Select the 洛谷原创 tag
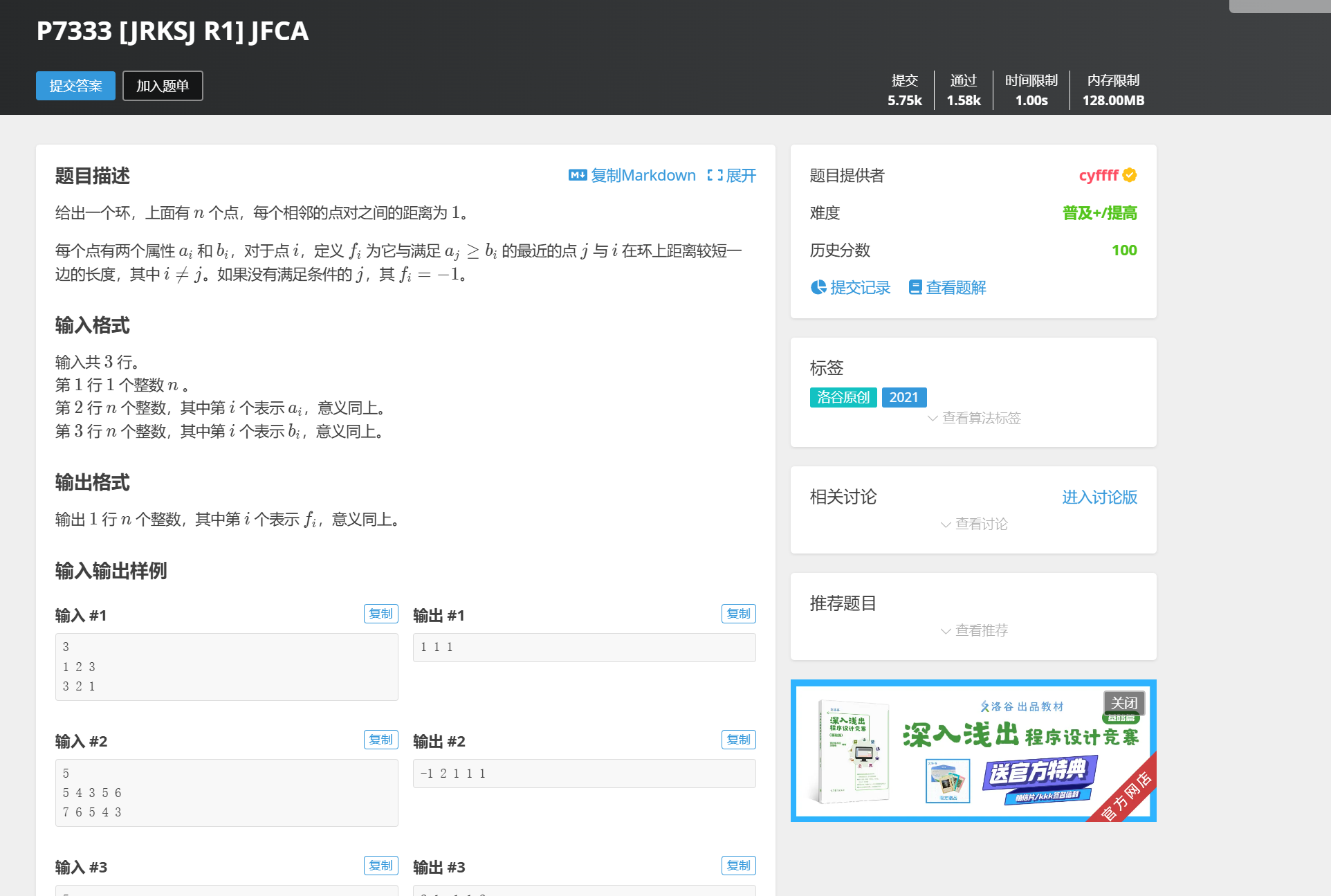The image size is (1331, 896). (843, 397)
